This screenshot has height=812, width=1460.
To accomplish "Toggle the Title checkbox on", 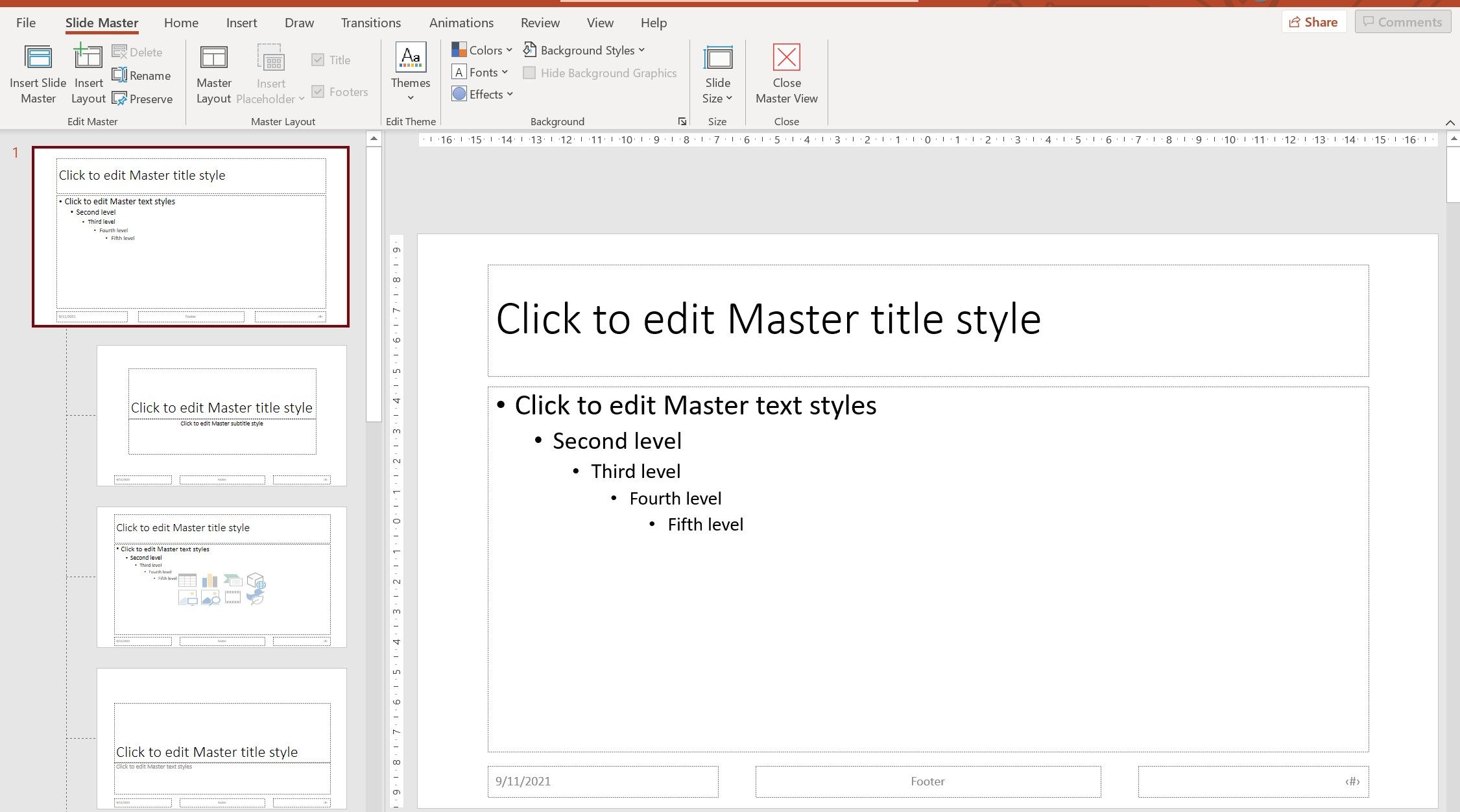I will pos(318,60).
